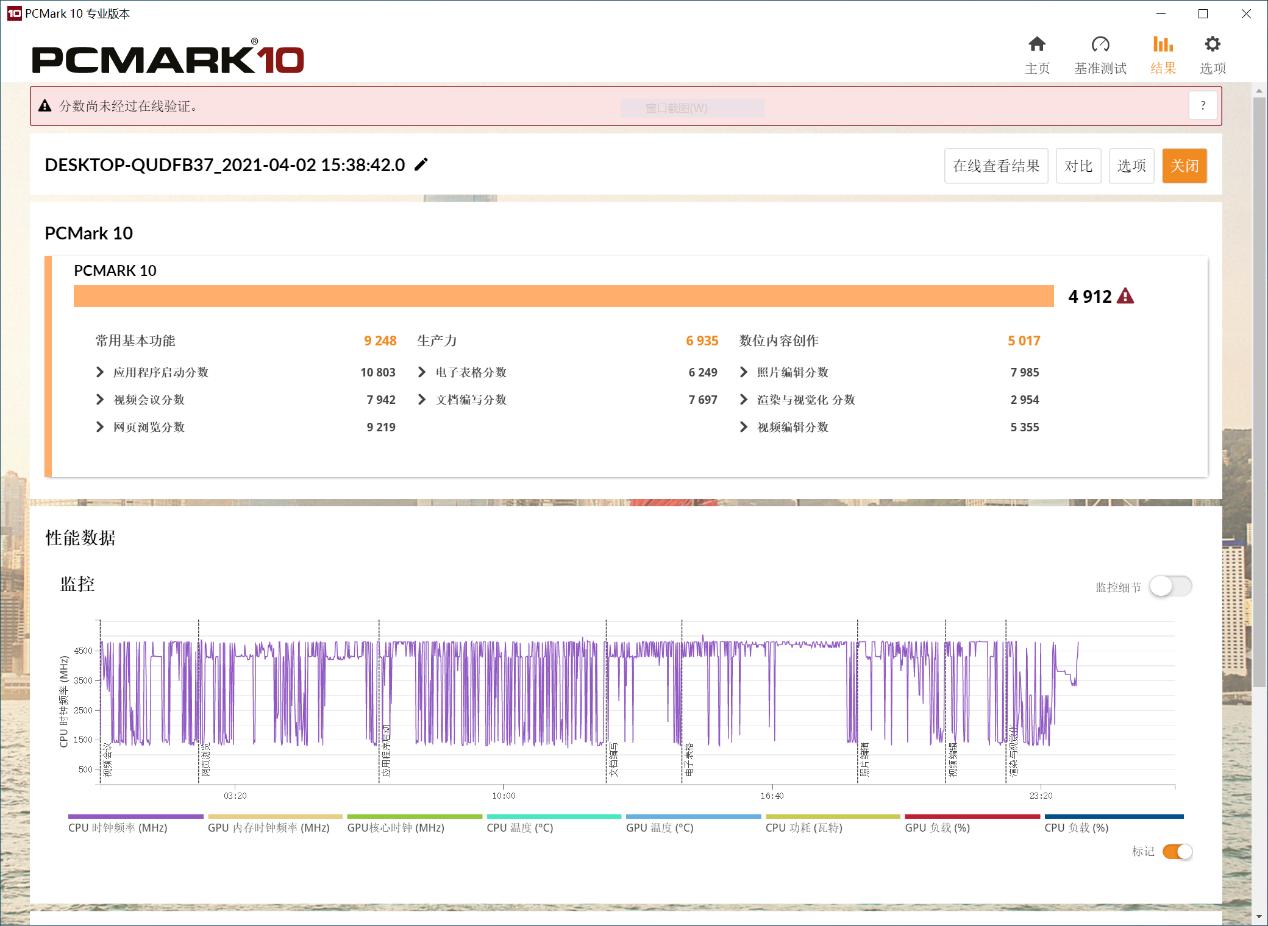Click the 对比 compare button

(x=1078, y=166)
